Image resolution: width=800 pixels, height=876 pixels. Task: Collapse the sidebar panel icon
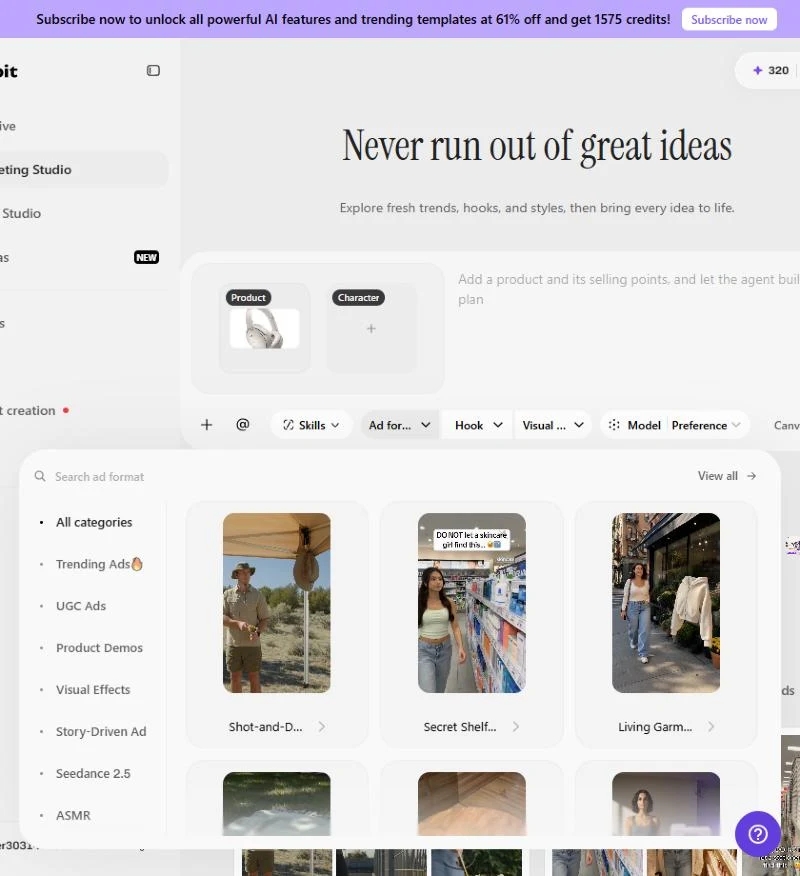tap(153, 70)
